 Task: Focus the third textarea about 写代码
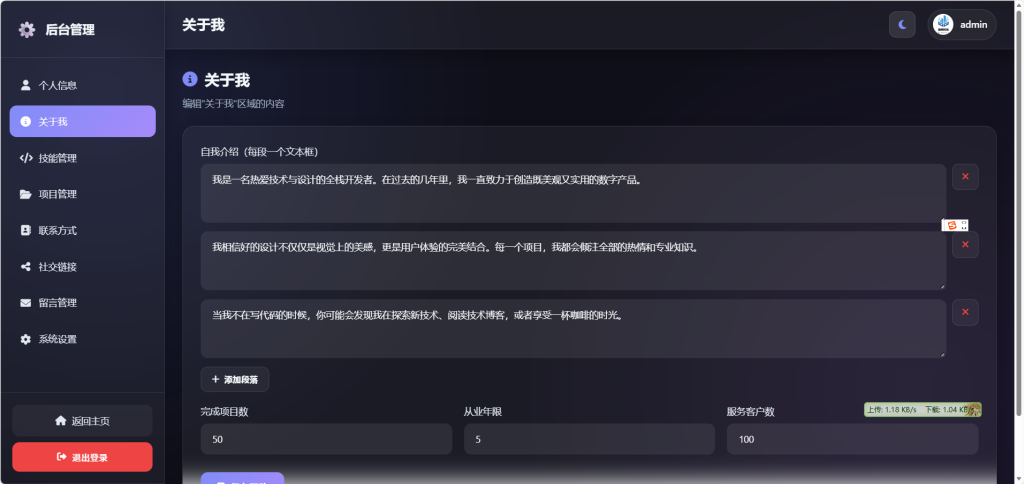tap(573, 329)
